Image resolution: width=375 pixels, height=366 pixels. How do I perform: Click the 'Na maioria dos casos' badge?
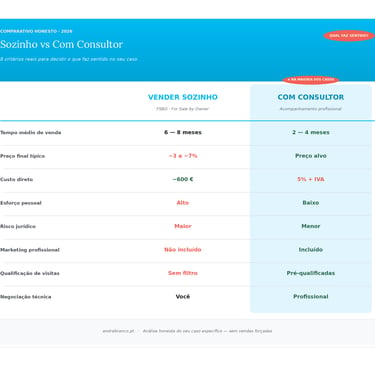click(311, 80)
